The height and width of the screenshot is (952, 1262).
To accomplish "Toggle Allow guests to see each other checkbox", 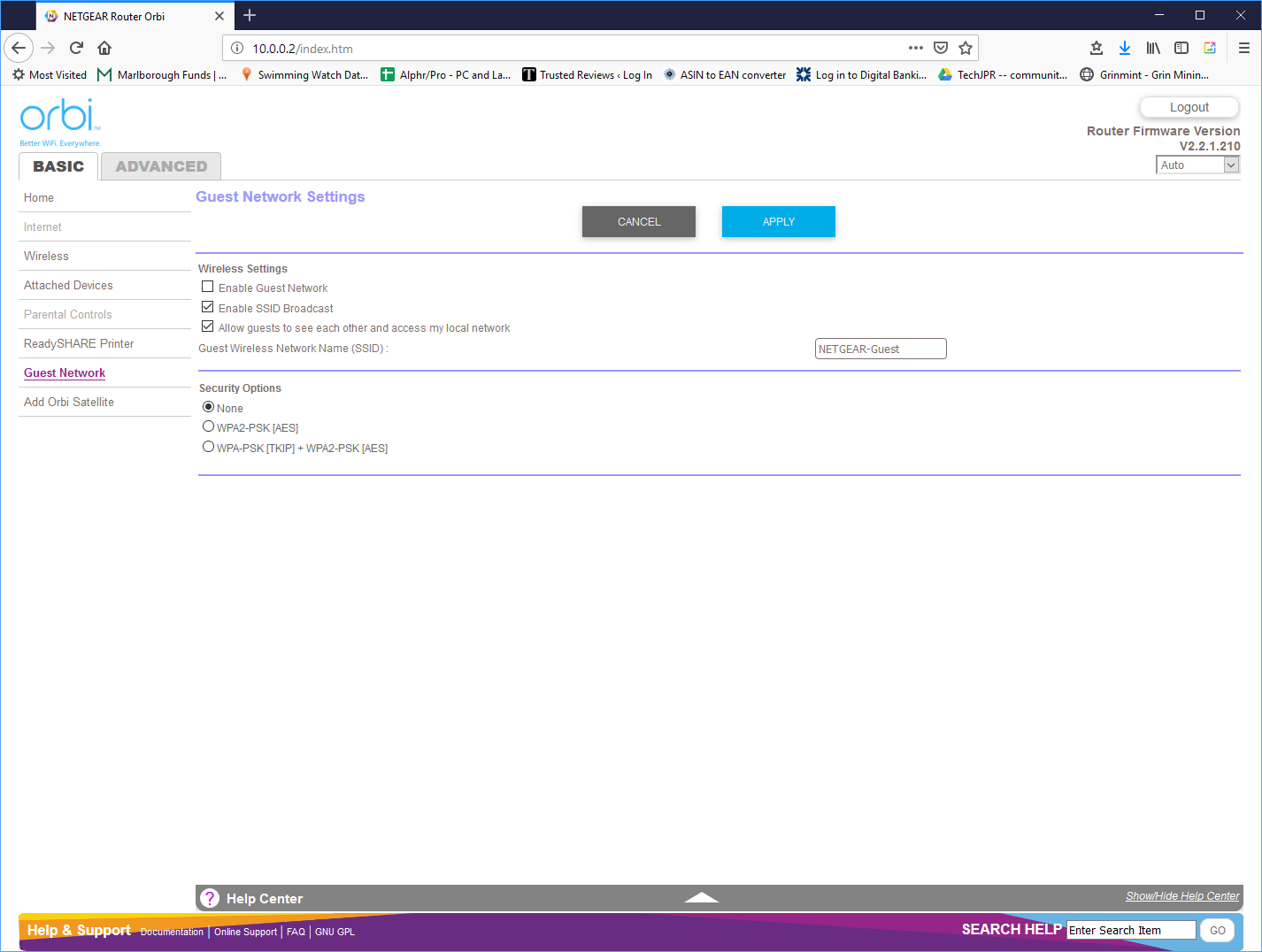I will click(208, 326).
